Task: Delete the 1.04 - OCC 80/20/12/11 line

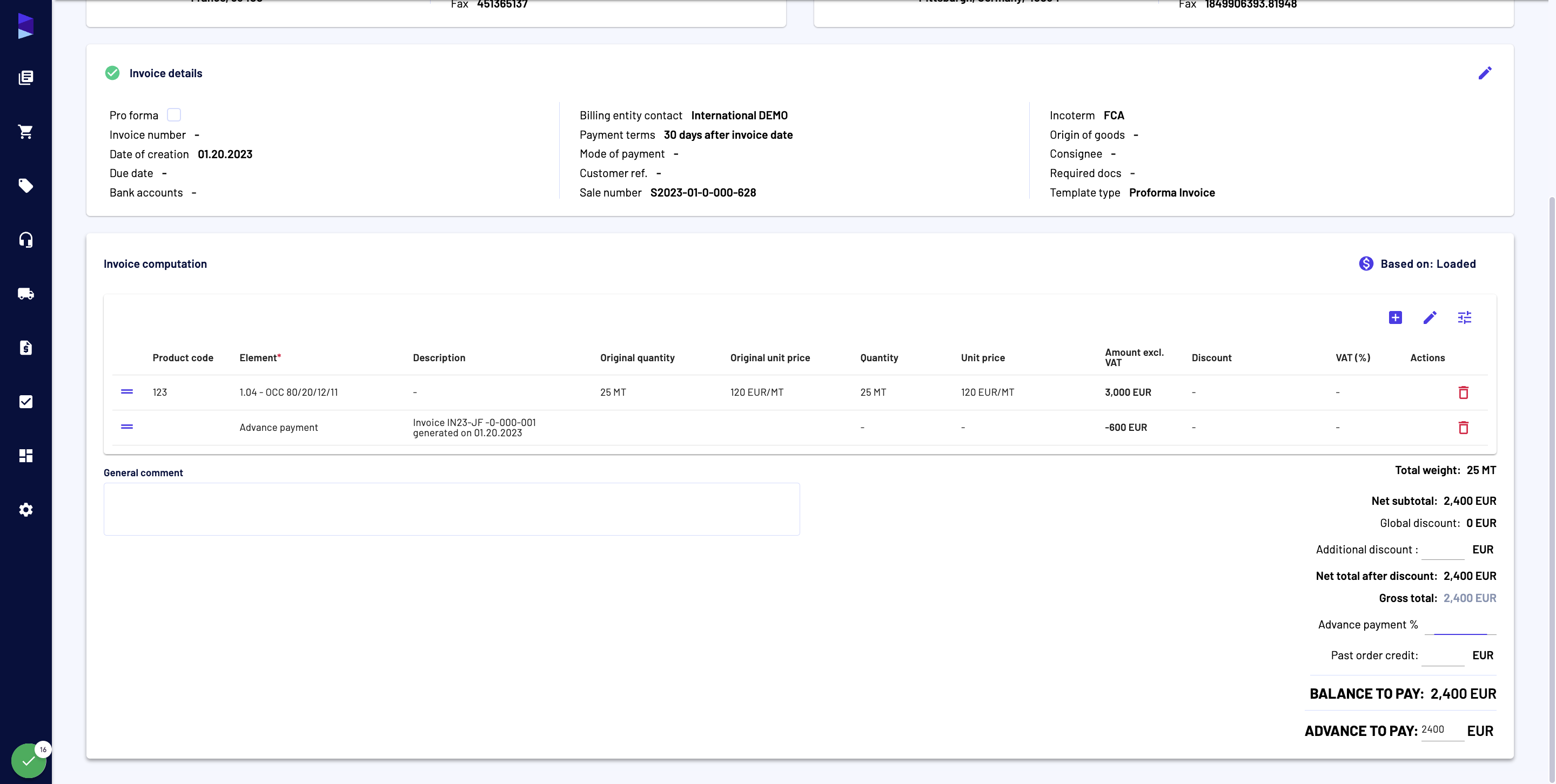Action: pos(1463,393)
